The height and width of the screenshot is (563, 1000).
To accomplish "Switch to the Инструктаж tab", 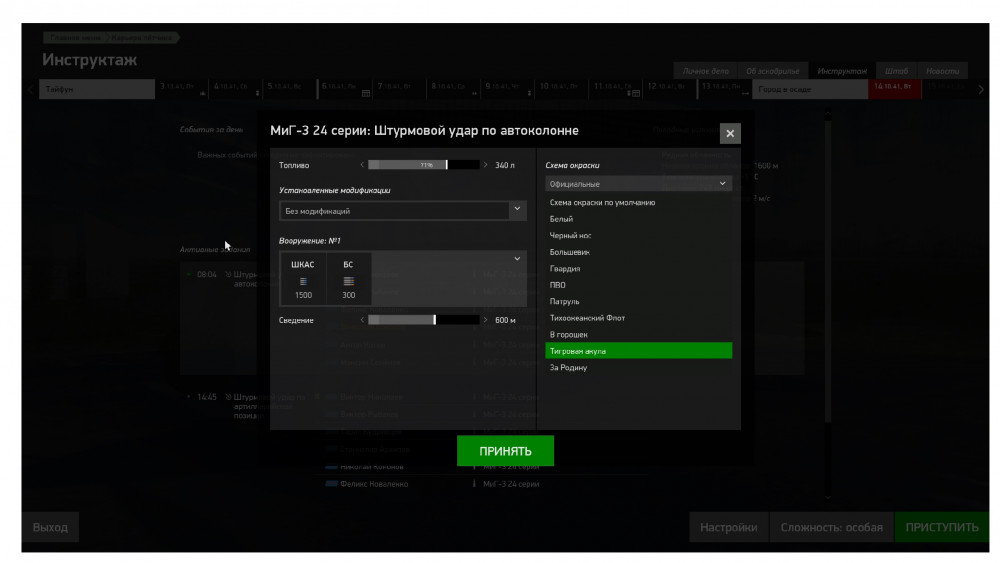I will [x=842, y=71].
